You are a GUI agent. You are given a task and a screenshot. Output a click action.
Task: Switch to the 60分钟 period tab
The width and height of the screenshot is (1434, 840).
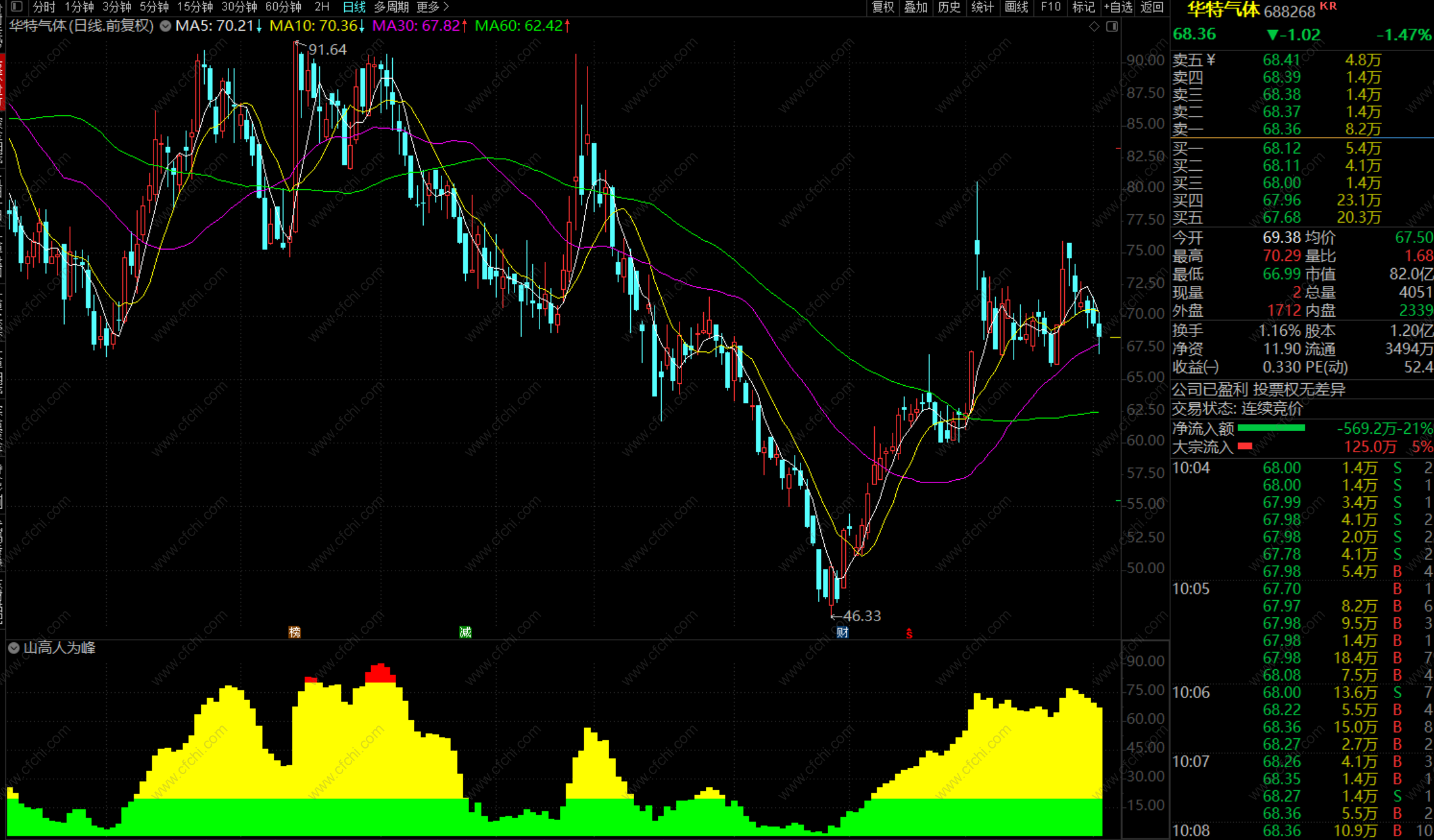coord(283,7)
